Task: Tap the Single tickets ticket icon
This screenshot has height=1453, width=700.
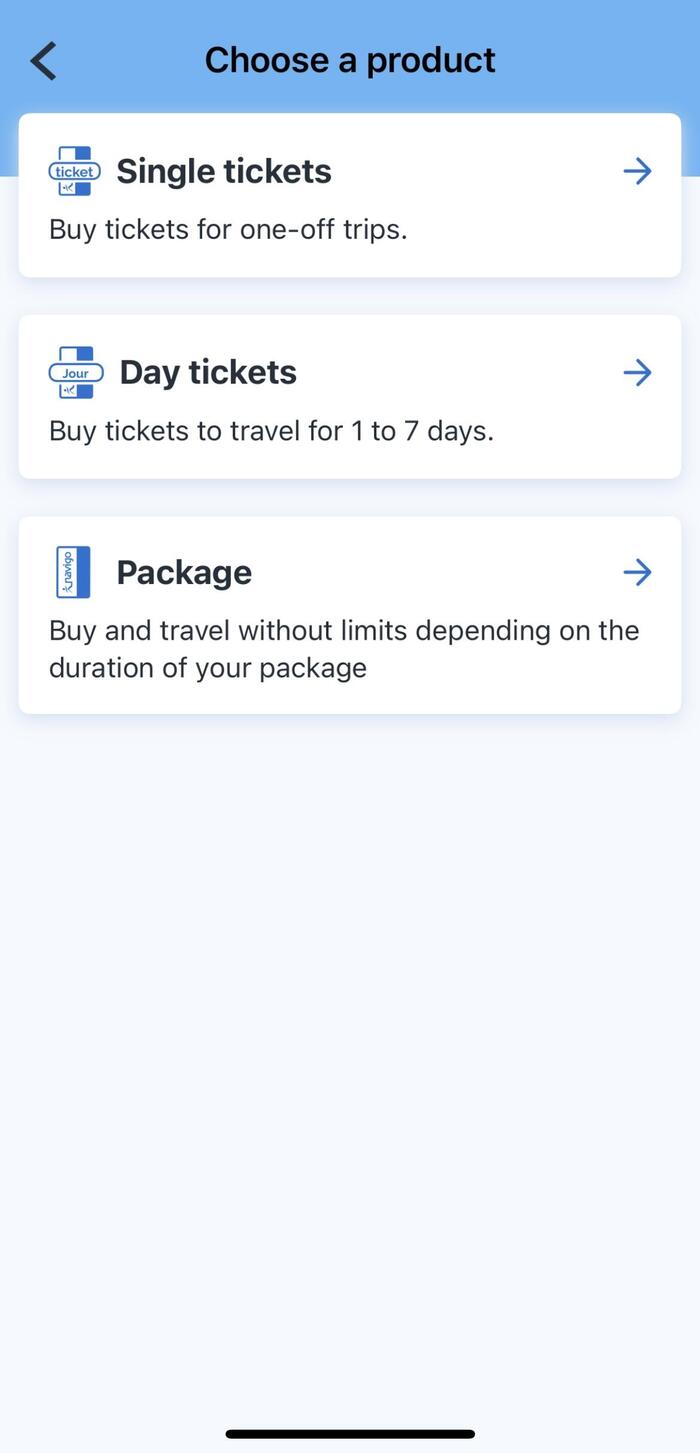Action: tap(75, 171)
